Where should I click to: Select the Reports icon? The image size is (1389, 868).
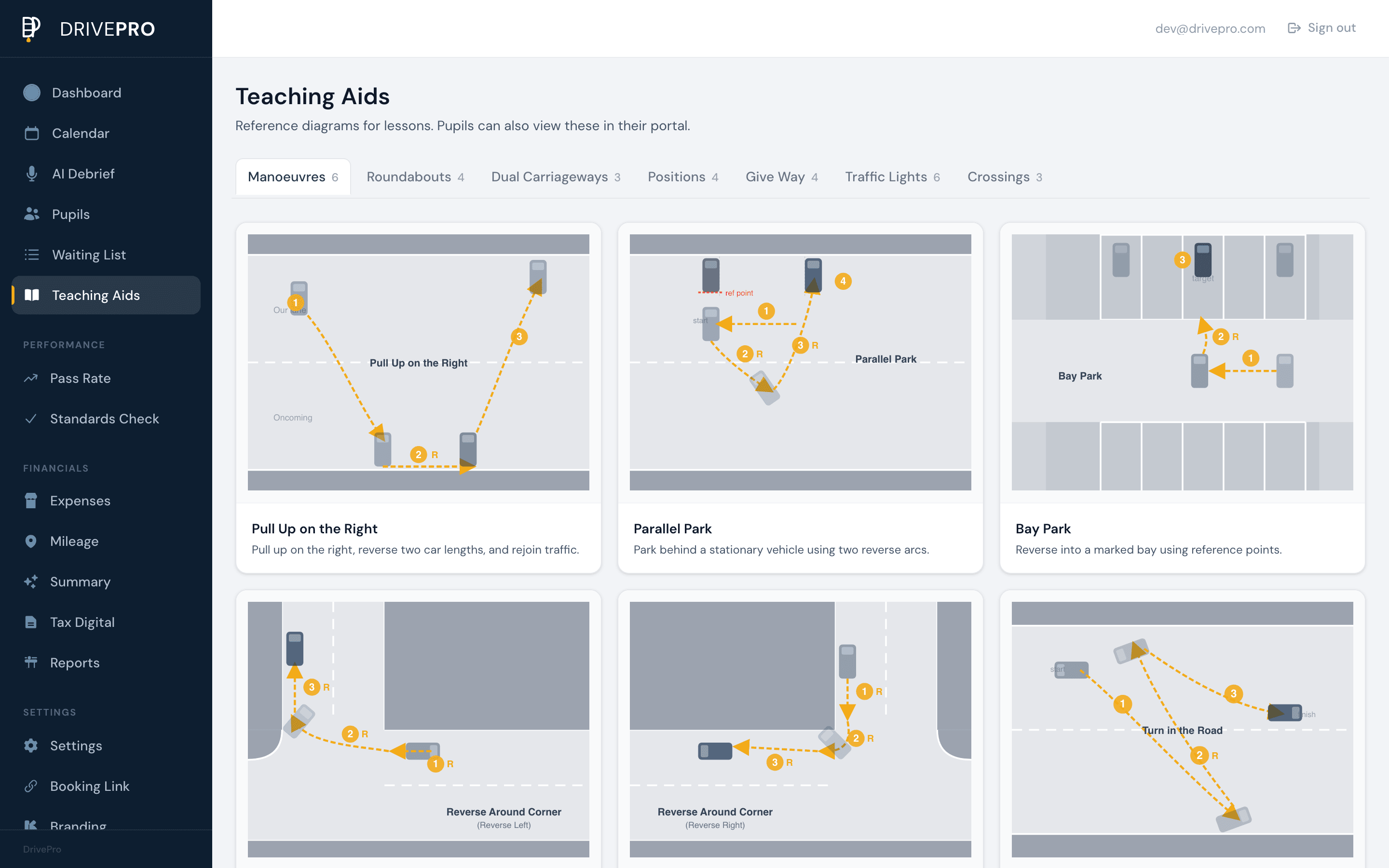pos(31,663)
